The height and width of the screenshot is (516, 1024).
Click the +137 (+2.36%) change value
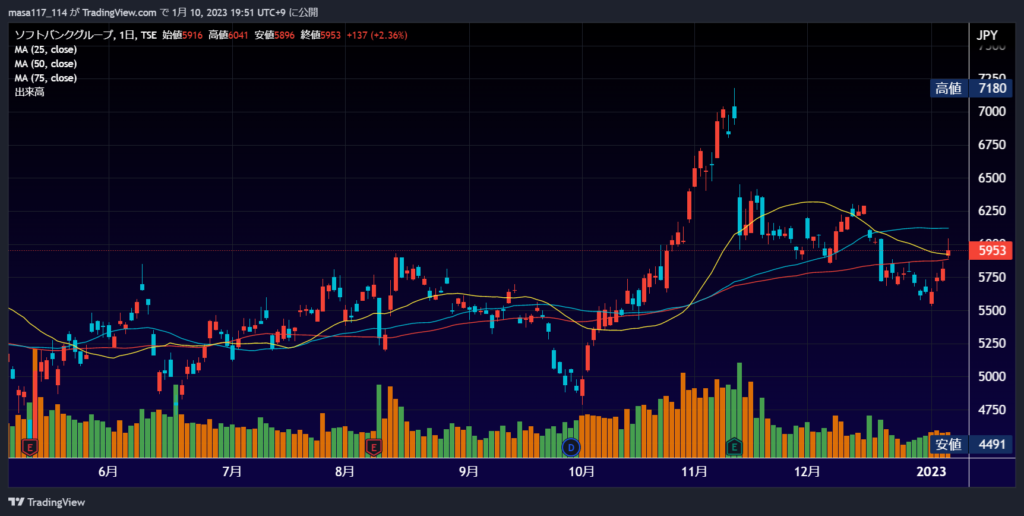click(377, 35)
